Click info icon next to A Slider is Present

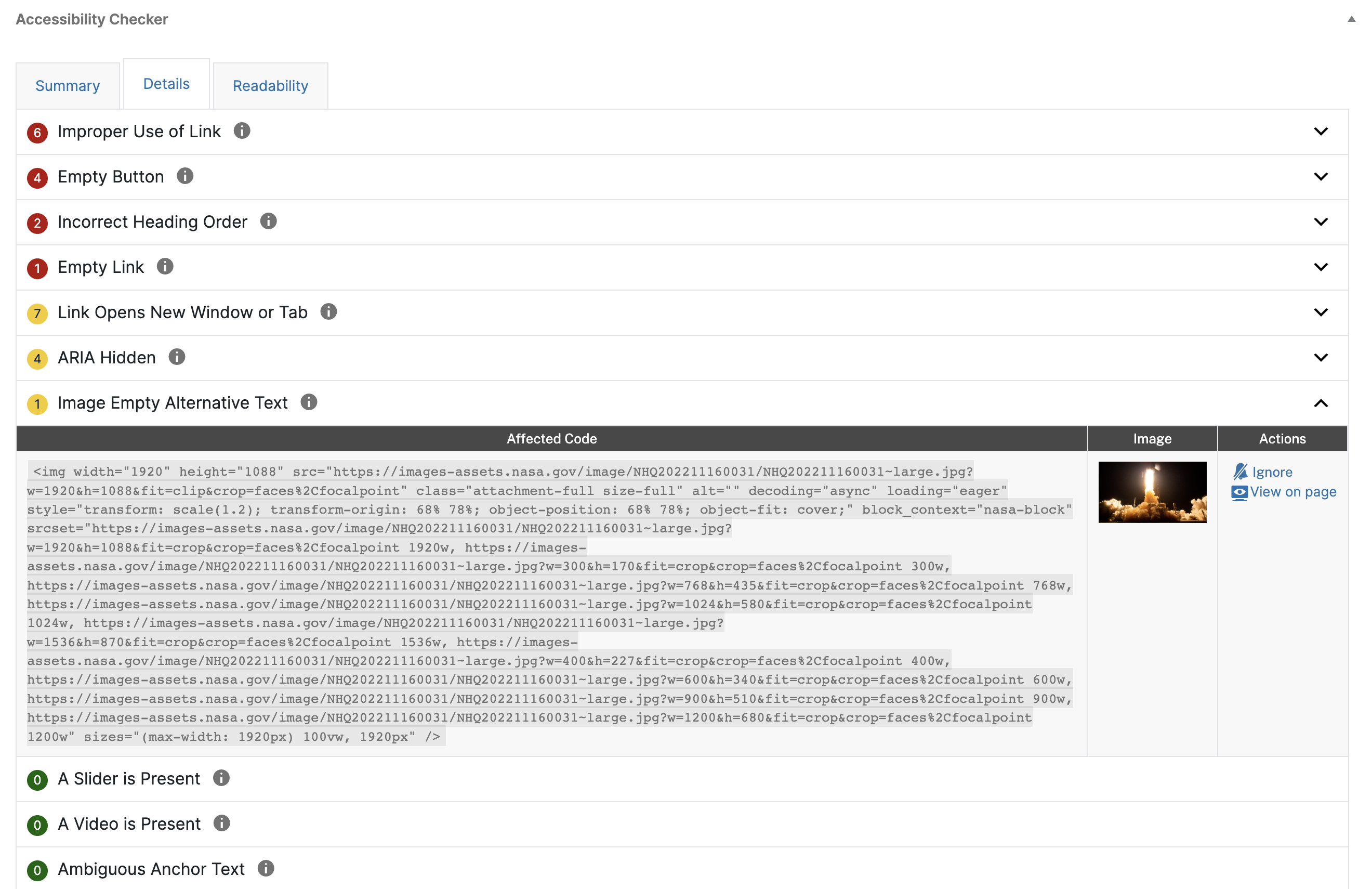pos(221,778)
